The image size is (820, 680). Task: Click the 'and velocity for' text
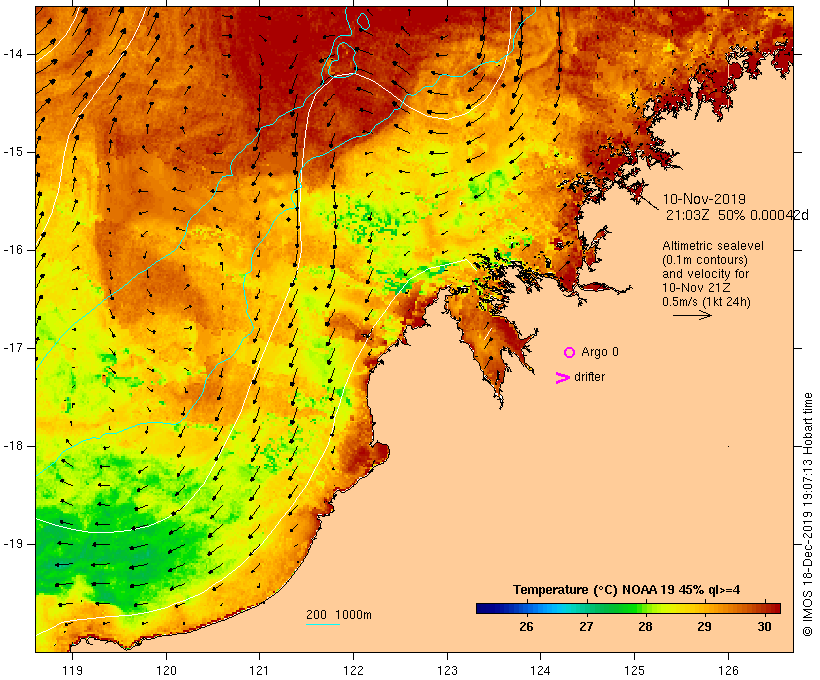(705, 274)
